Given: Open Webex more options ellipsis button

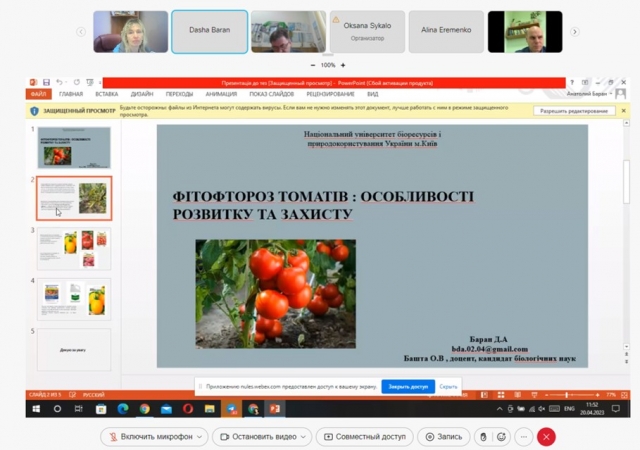Looking at the screenshot, I should [524, 437].
